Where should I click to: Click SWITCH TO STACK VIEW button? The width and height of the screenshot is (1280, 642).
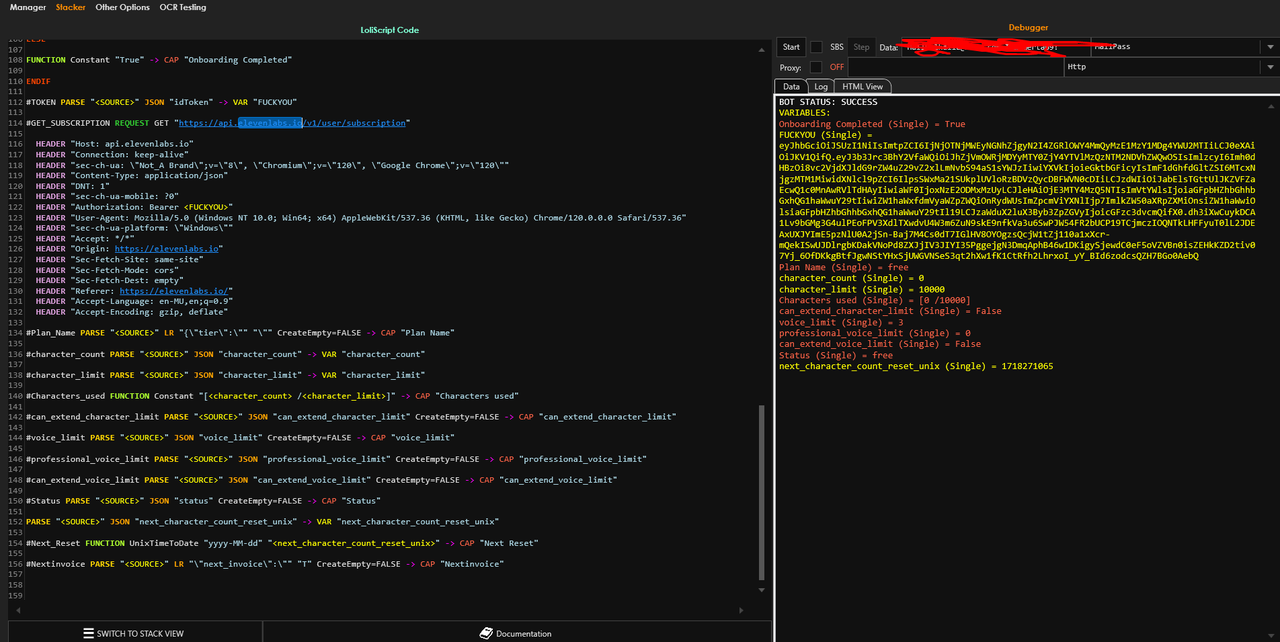134,633
